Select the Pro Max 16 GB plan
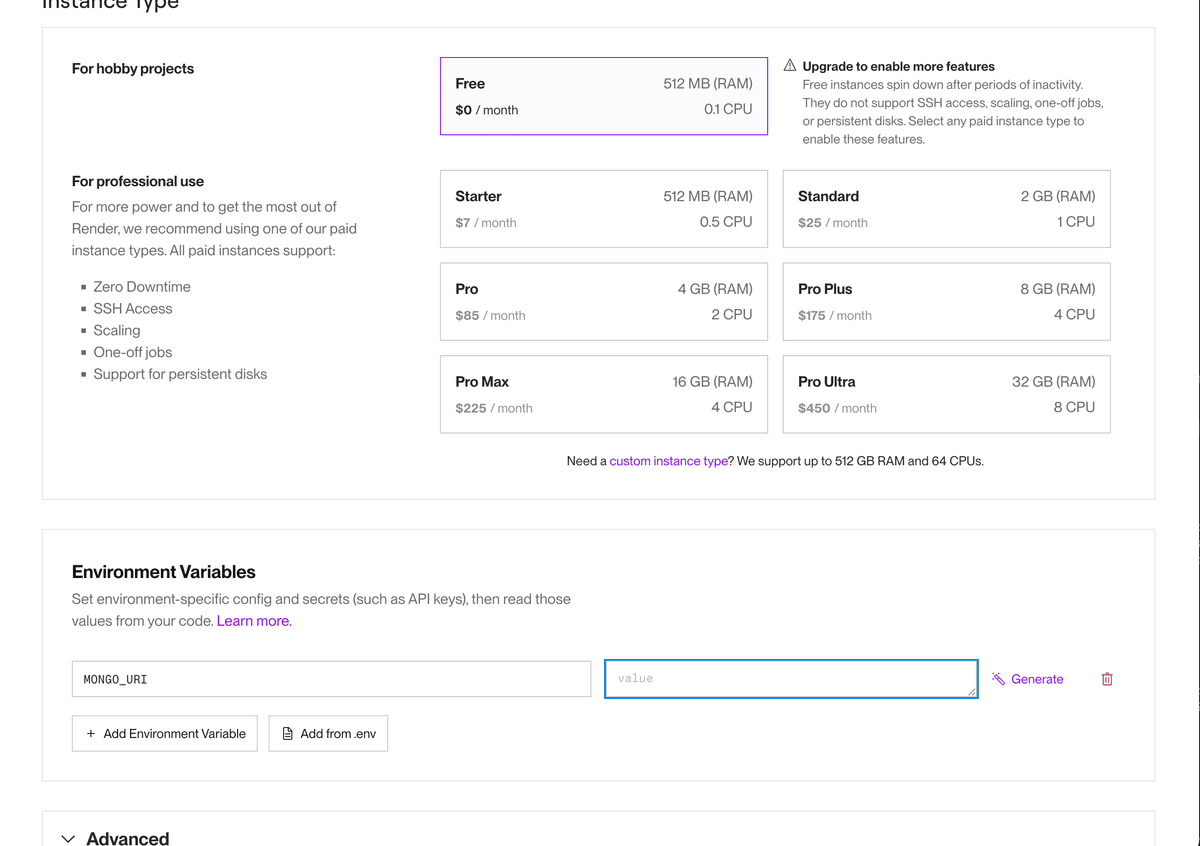The width and height of the screenshot is (1200, 846). coord(603,393)
